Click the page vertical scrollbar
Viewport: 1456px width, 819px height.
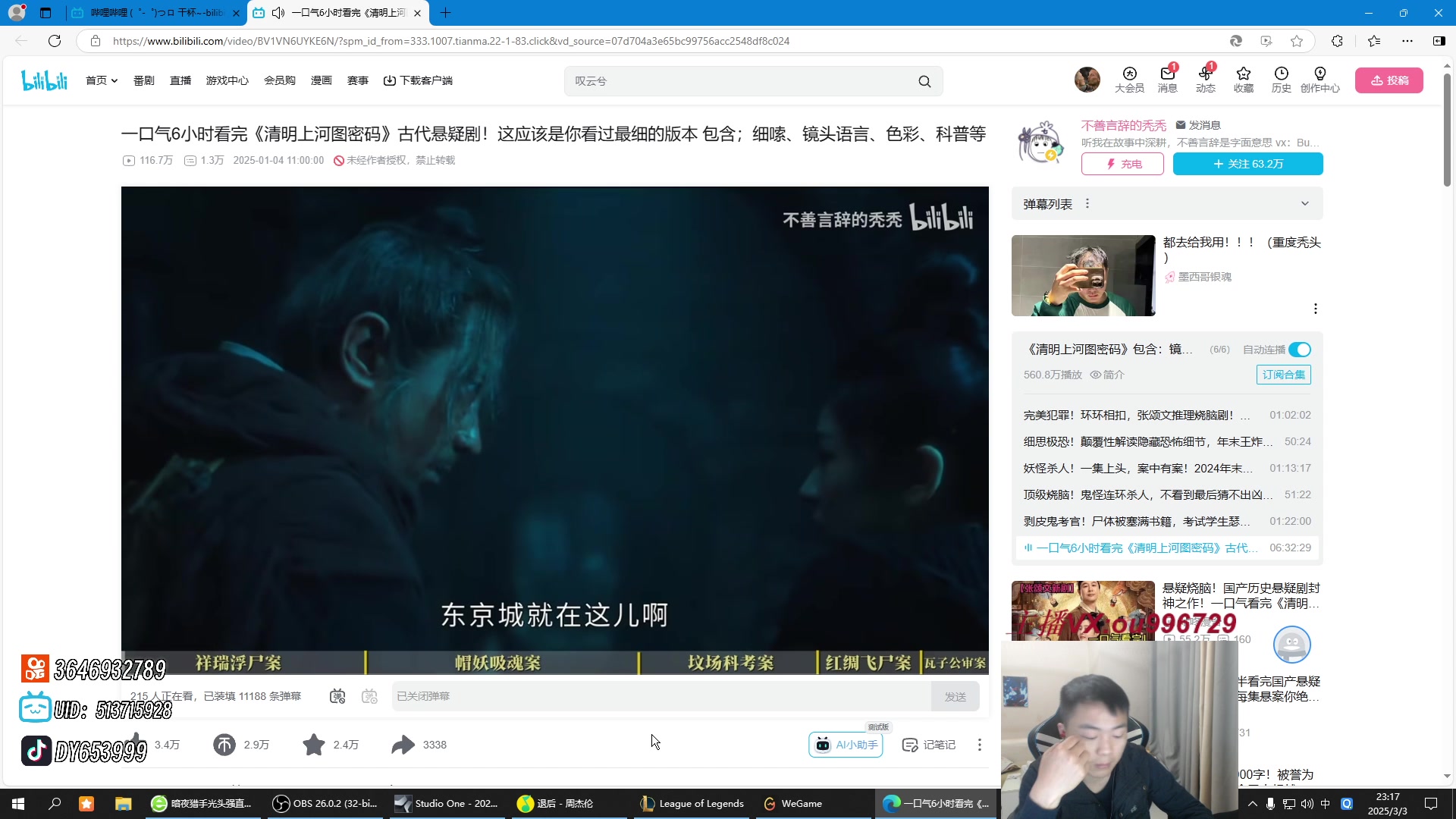coord(1447,131)
